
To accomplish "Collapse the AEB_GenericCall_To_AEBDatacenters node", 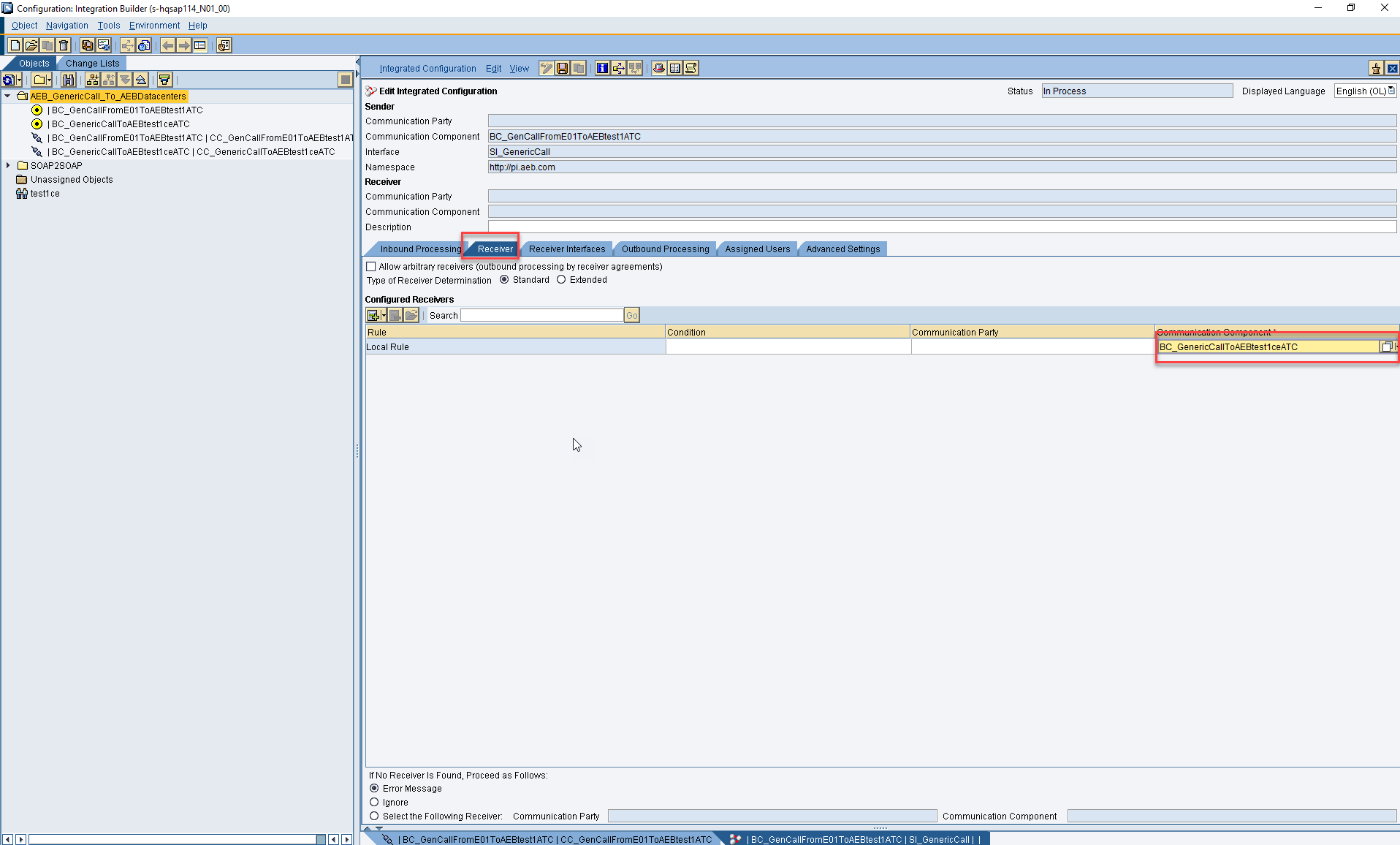I will pos(7,96).
